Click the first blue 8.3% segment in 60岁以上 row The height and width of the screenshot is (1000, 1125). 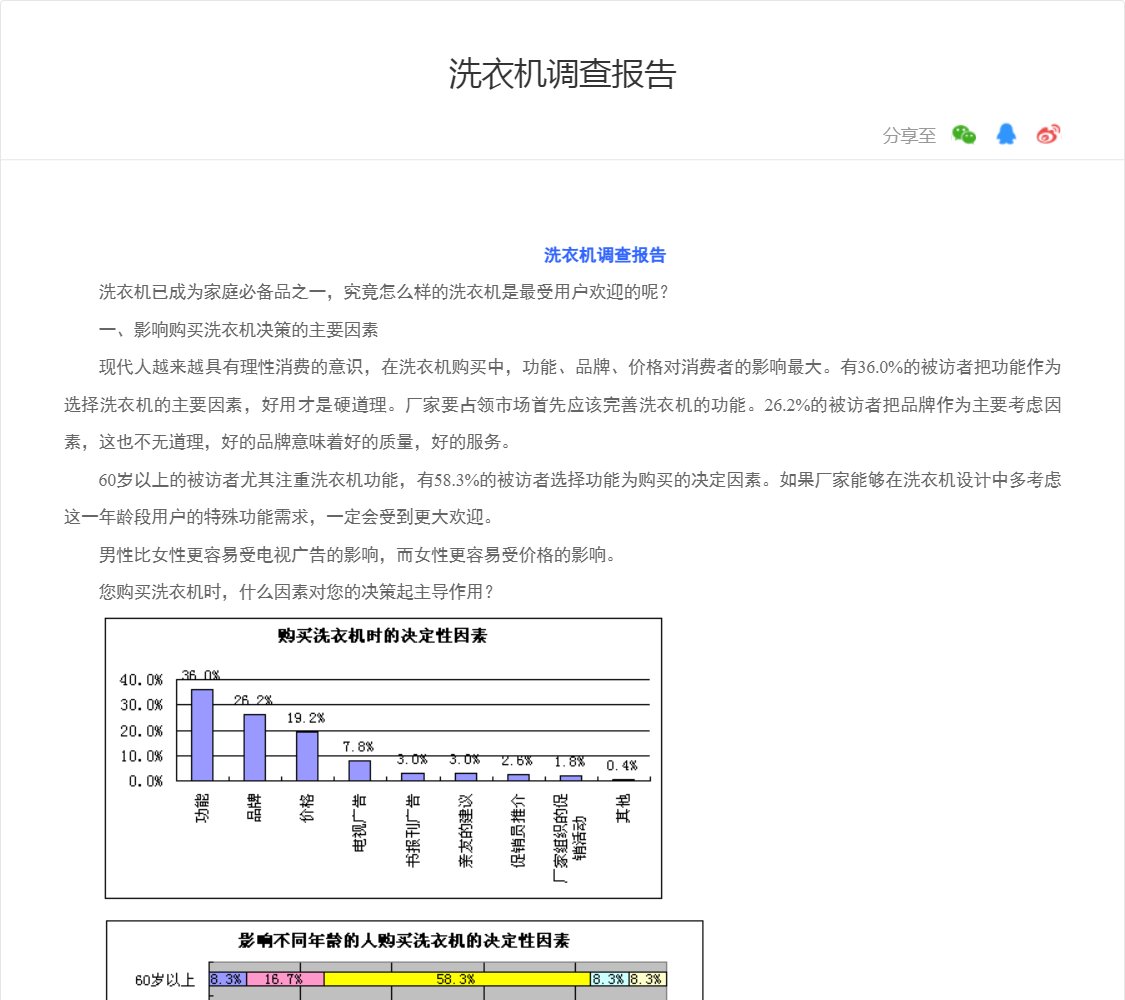(x=228, y=979)
